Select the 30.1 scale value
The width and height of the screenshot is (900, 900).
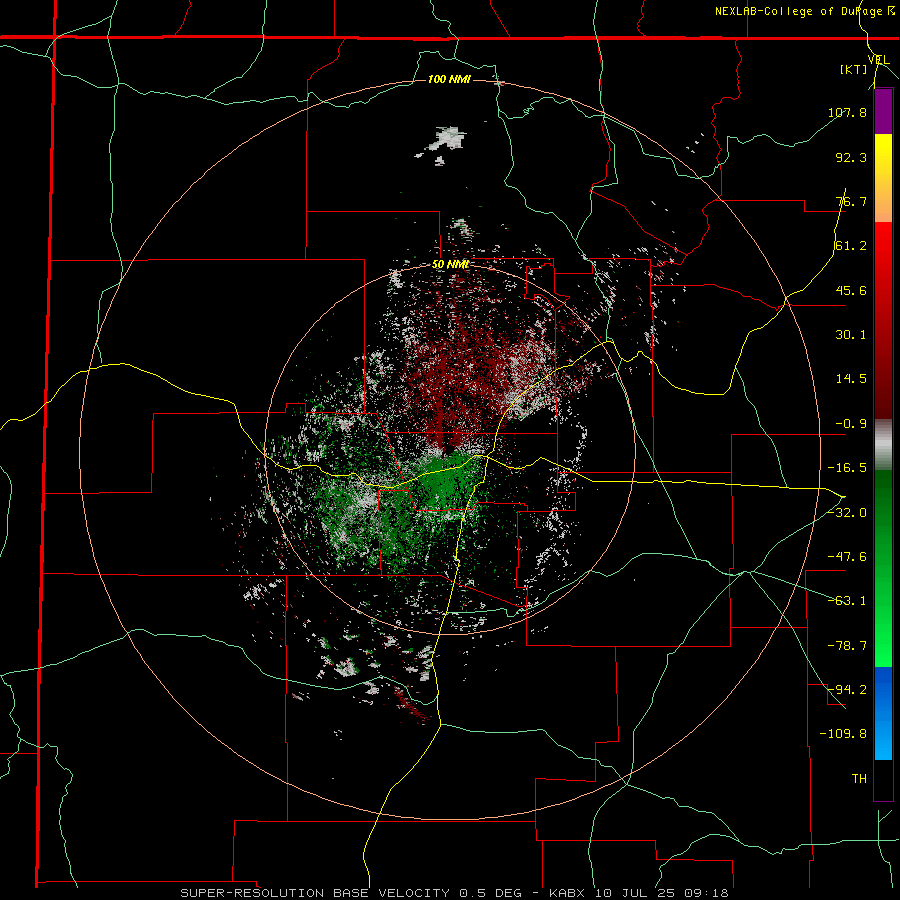point(851,335)
